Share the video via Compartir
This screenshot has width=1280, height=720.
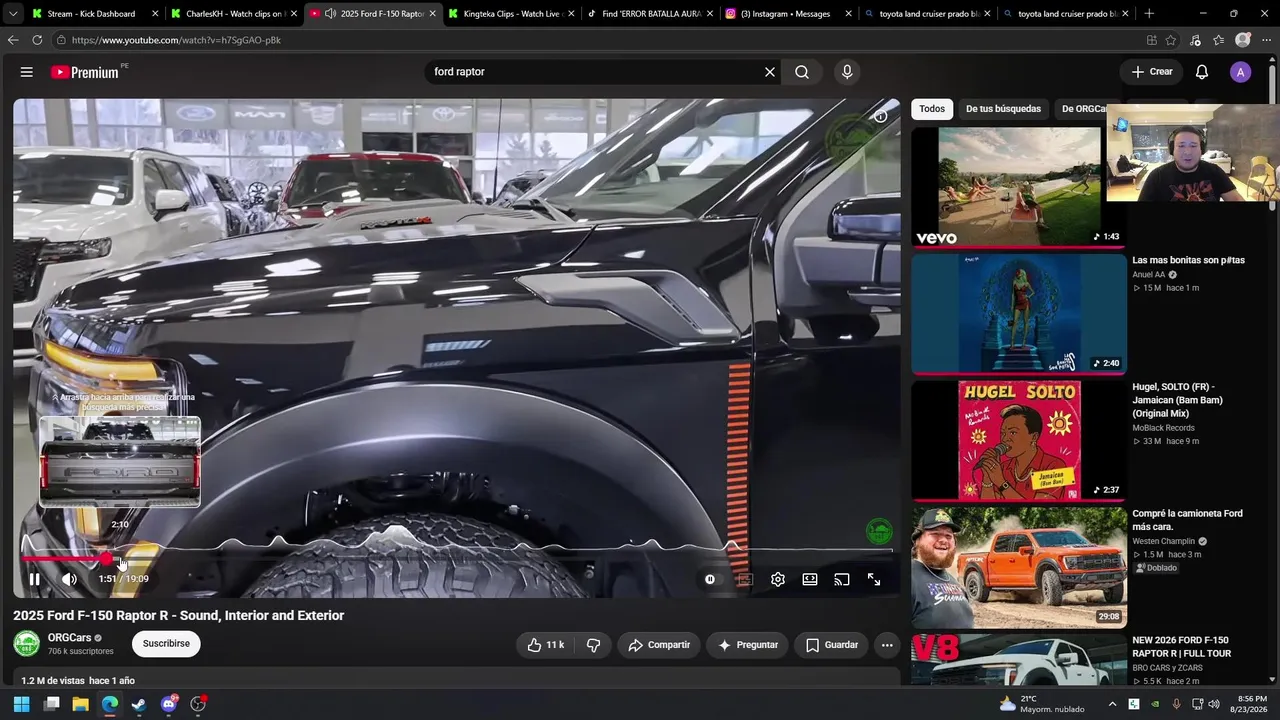(x=659, y=645)
